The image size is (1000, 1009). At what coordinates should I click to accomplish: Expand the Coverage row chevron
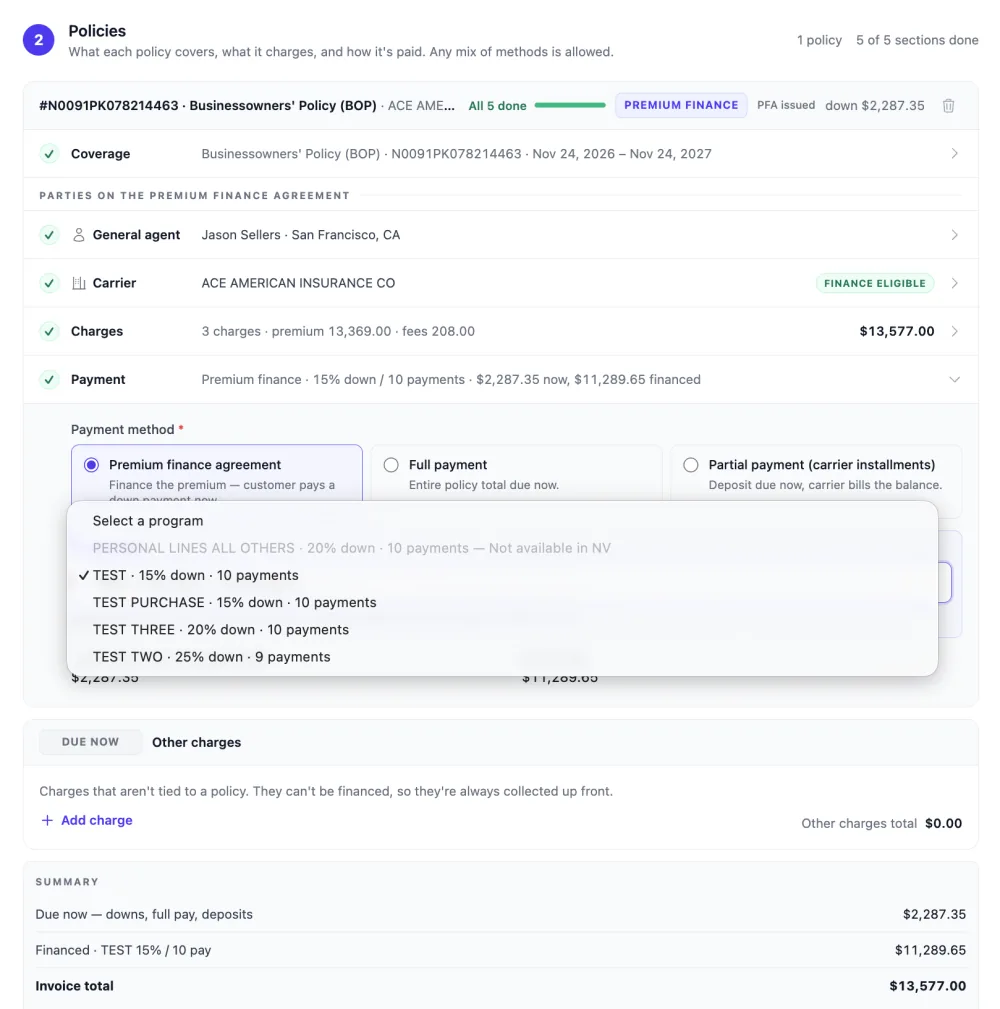(x=954, y=154)
